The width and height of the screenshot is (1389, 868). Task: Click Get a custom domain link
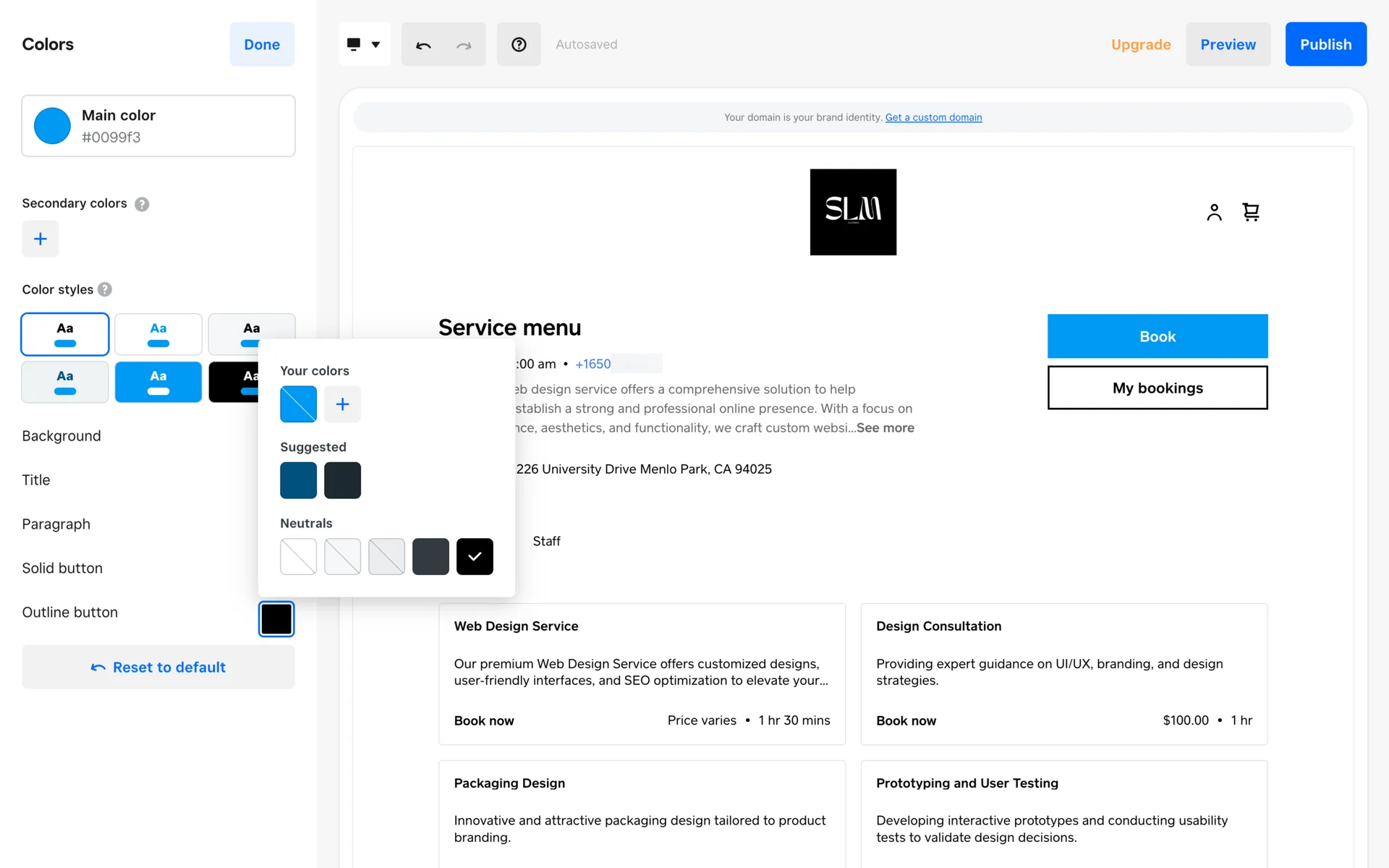tap(933, 117)
